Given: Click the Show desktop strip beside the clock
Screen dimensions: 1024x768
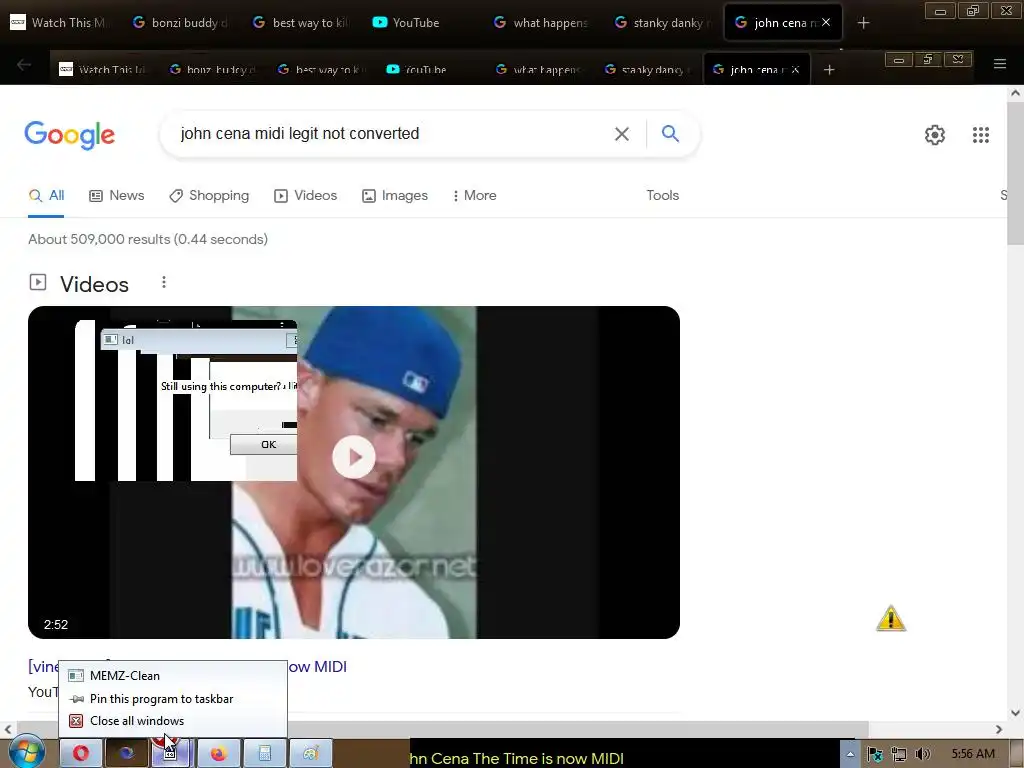Looking at the screenshot, I should (x=1016, y=754).
